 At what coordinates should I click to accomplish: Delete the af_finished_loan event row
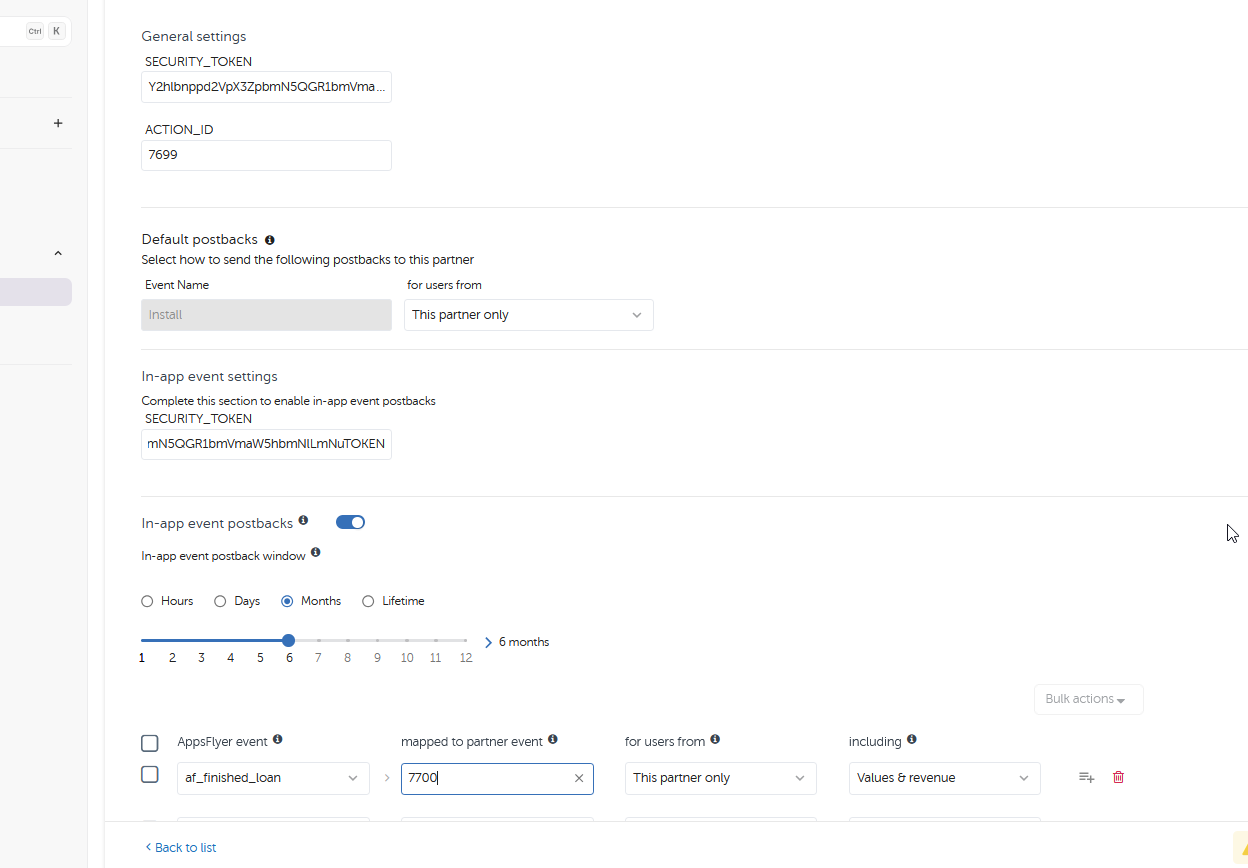pyautogui.click(x=1118, y=777)
